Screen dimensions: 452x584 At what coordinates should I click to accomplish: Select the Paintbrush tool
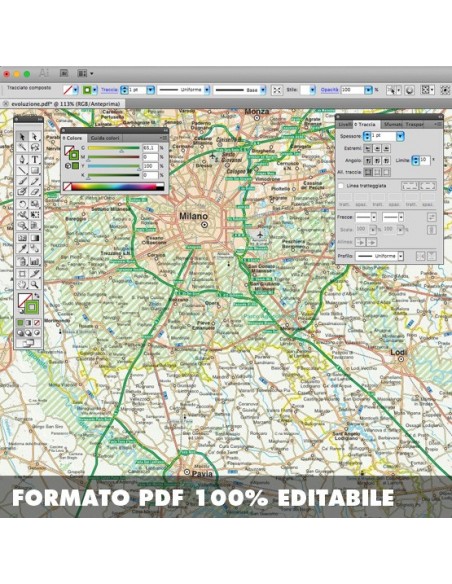pos(22,181)
